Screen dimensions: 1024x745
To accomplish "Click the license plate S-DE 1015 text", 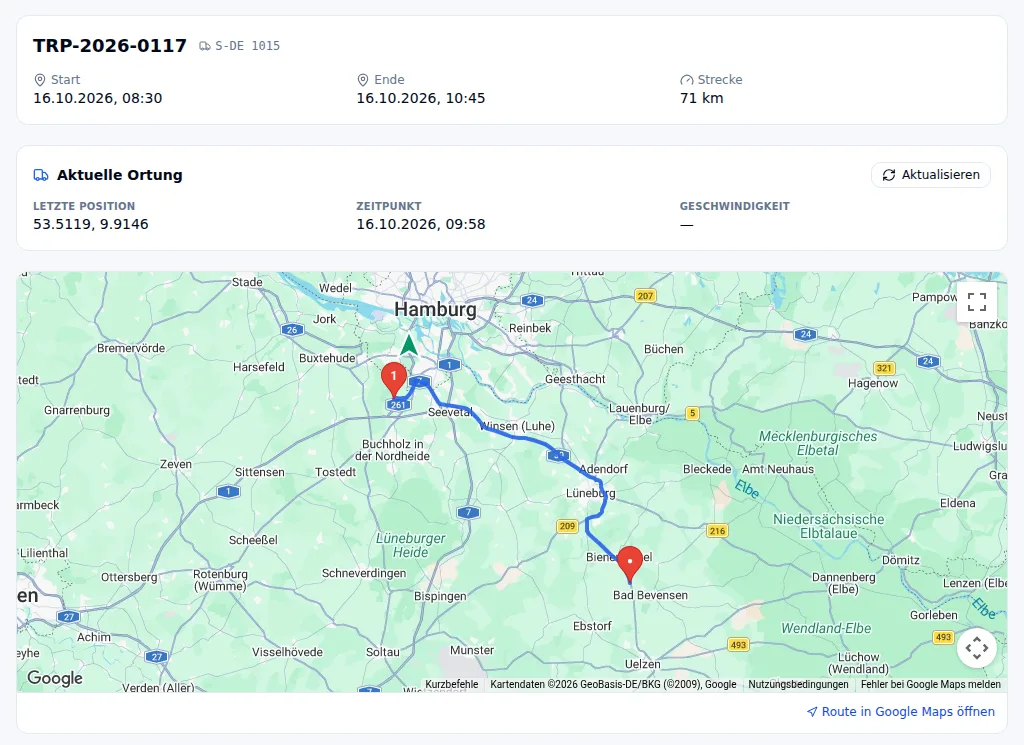I will click(248, 46).
